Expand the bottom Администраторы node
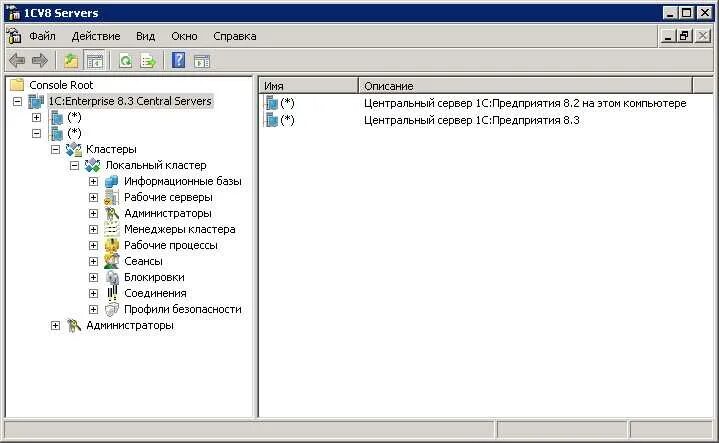The height and width of the screenshot is (443, 719). point(55,326)
